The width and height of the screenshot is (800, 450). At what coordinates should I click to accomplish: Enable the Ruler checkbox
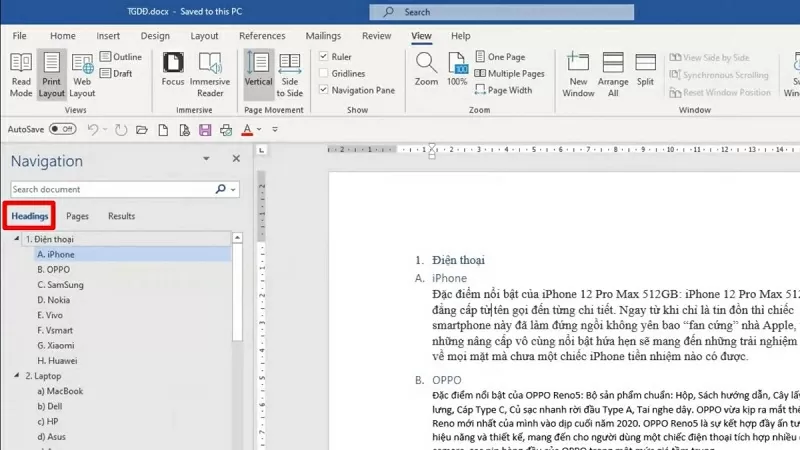[x=324, y=57]
